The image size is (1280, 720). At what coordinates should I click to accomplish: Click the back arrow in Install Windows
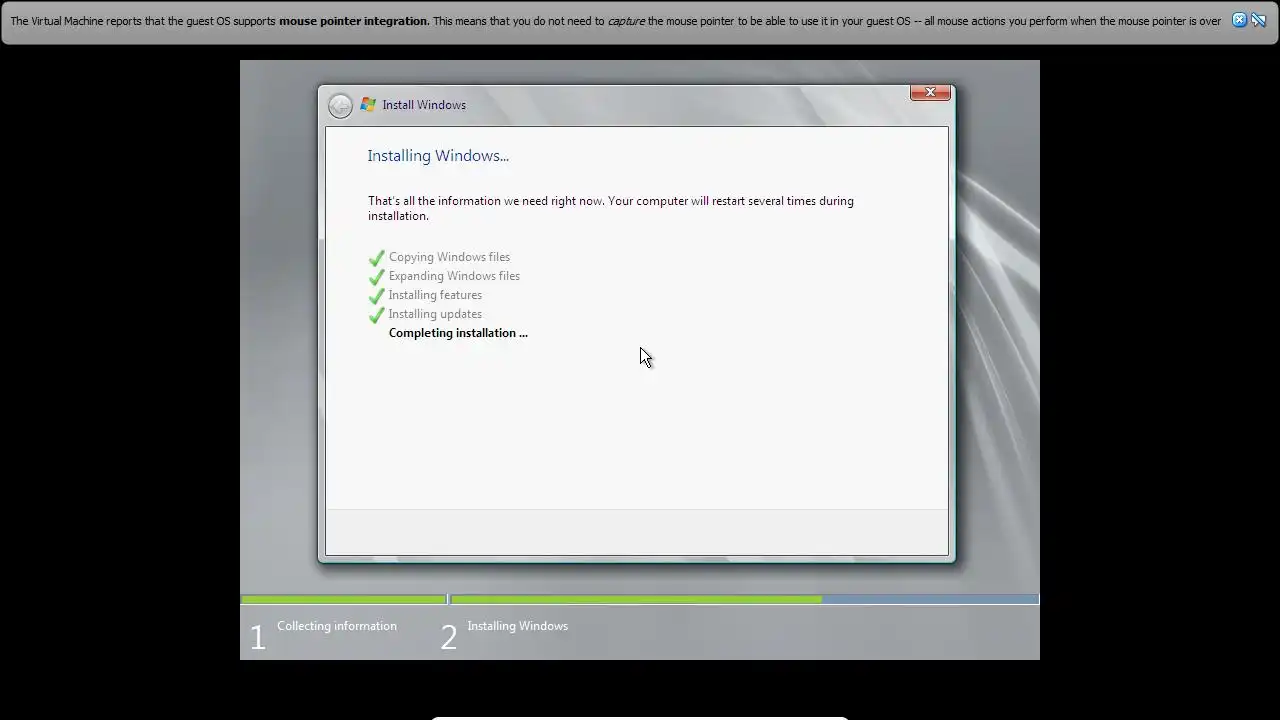(x=340, y=105)
